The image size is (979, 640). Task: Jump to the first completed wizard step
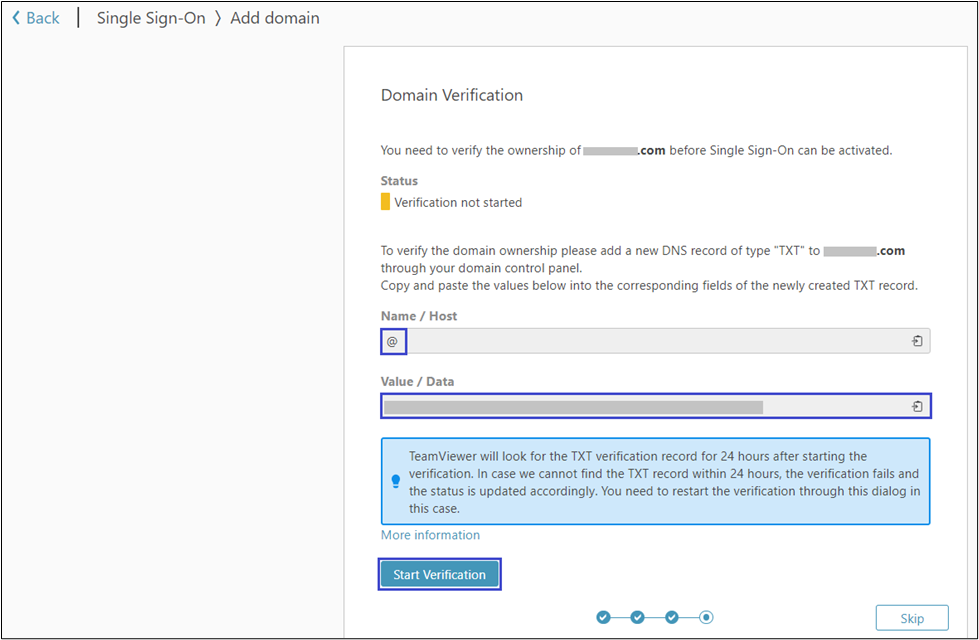click(x=603, y=617)
